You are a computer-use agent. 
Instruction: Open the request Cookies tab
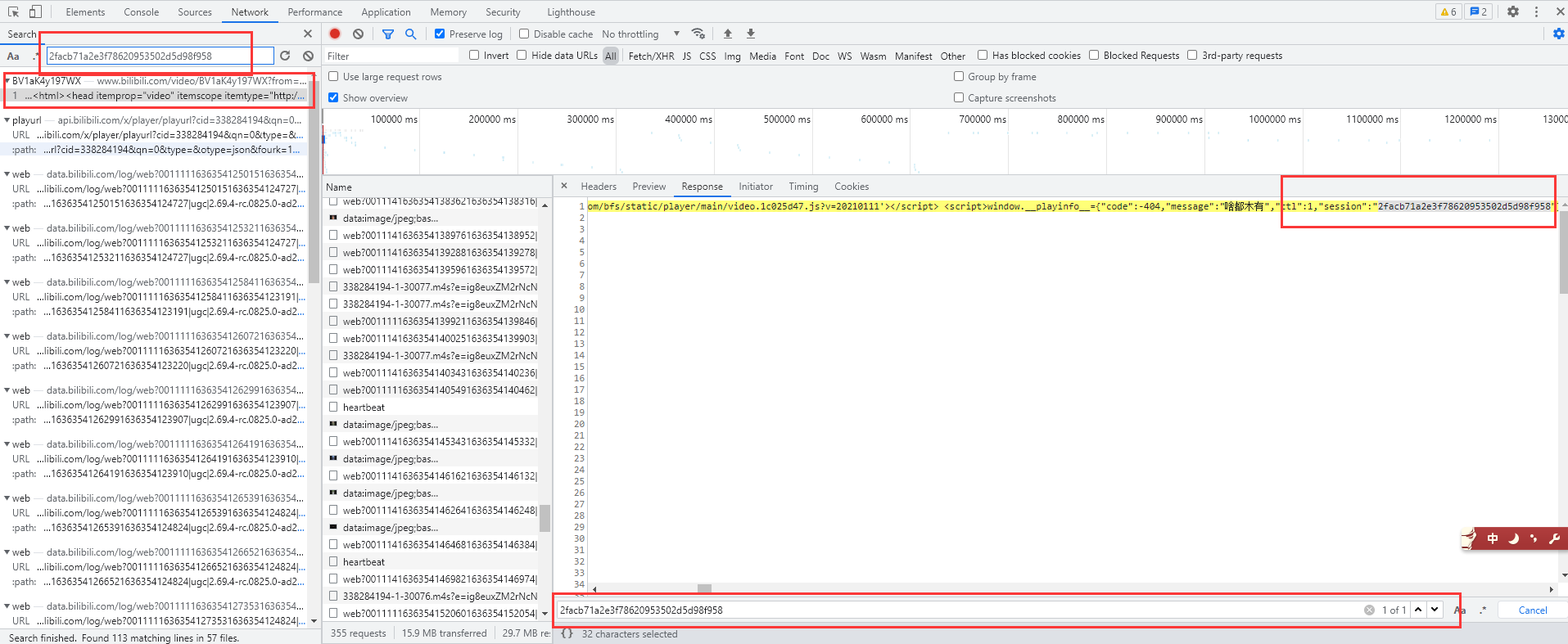click(852, 187)
